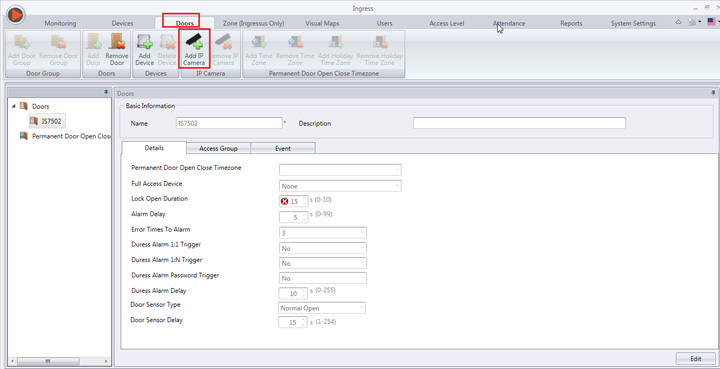
Task: Click the red error icon in Lock Open Duration
Action: (284, 201)
